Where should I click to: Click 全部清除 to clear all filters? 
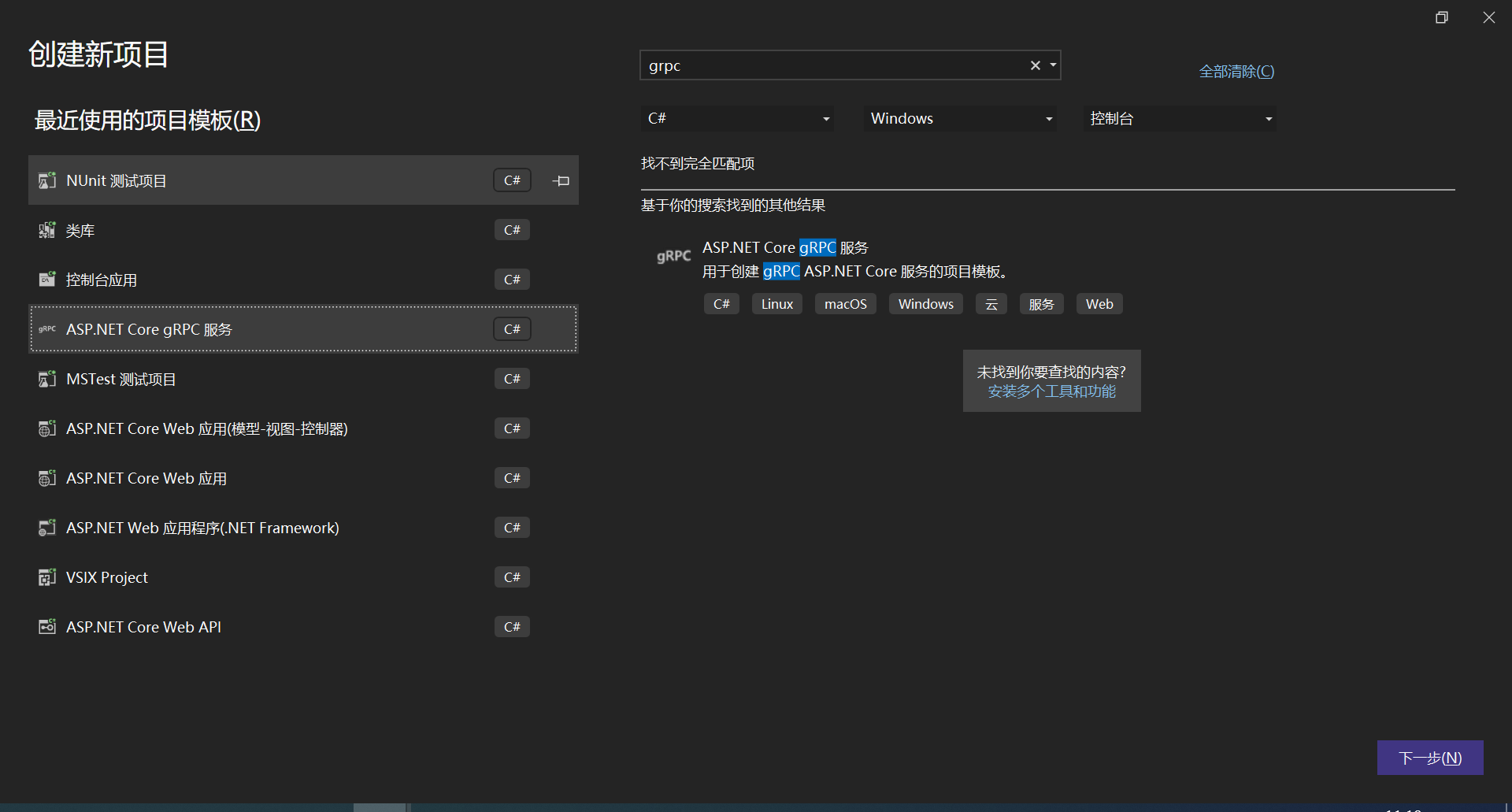1236,72
